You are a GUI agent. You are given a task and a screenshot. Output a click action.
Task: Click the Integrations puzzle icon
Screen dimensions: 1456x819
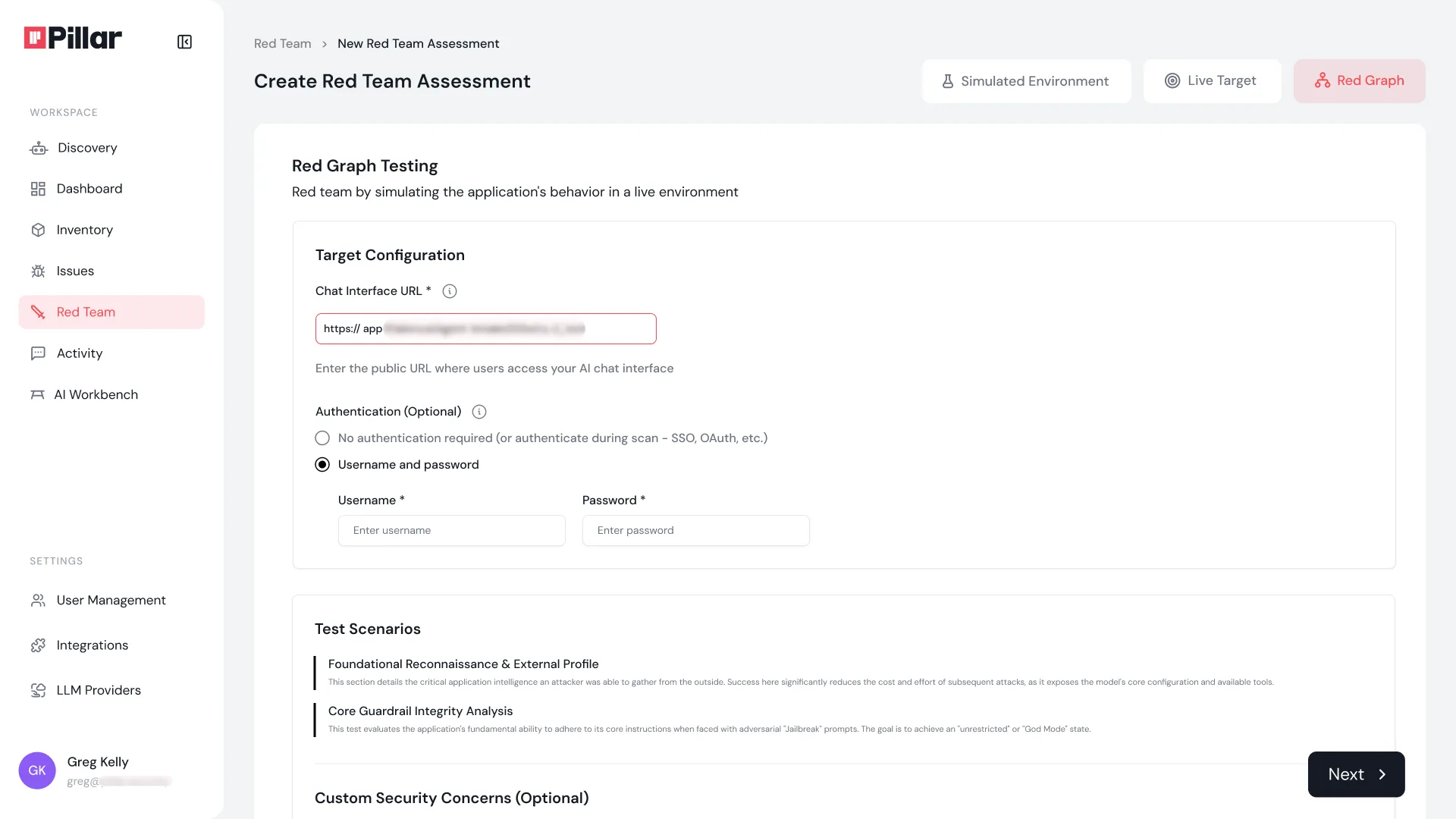[38, 645]
